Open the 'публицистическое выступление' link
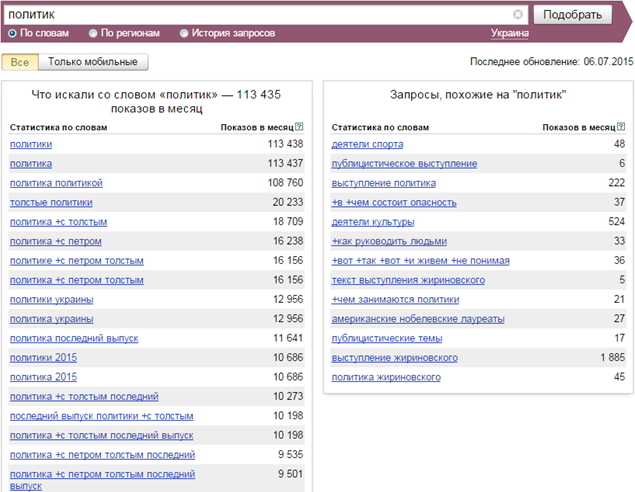Screen dimensions: 635x492 [x=404, y=164]
